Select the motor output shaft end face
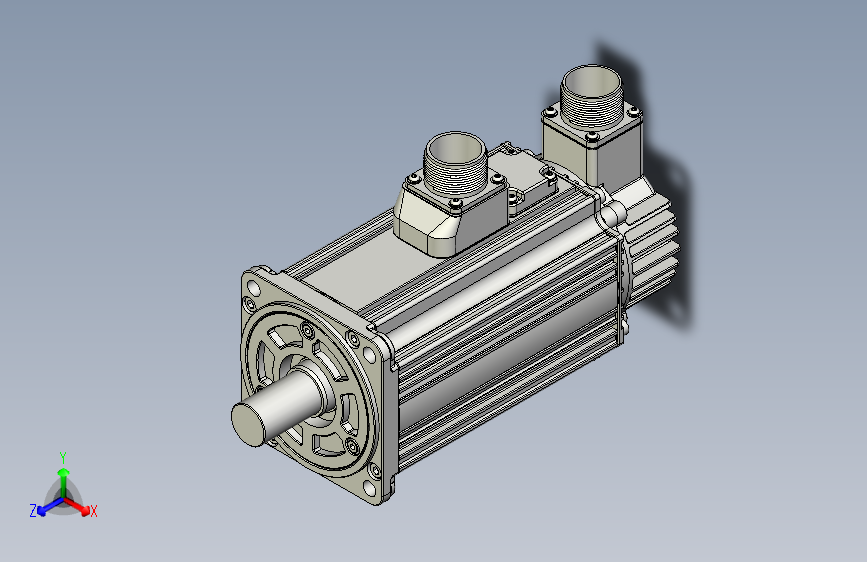This screenshot has width=867, height=562. point(248,424)
